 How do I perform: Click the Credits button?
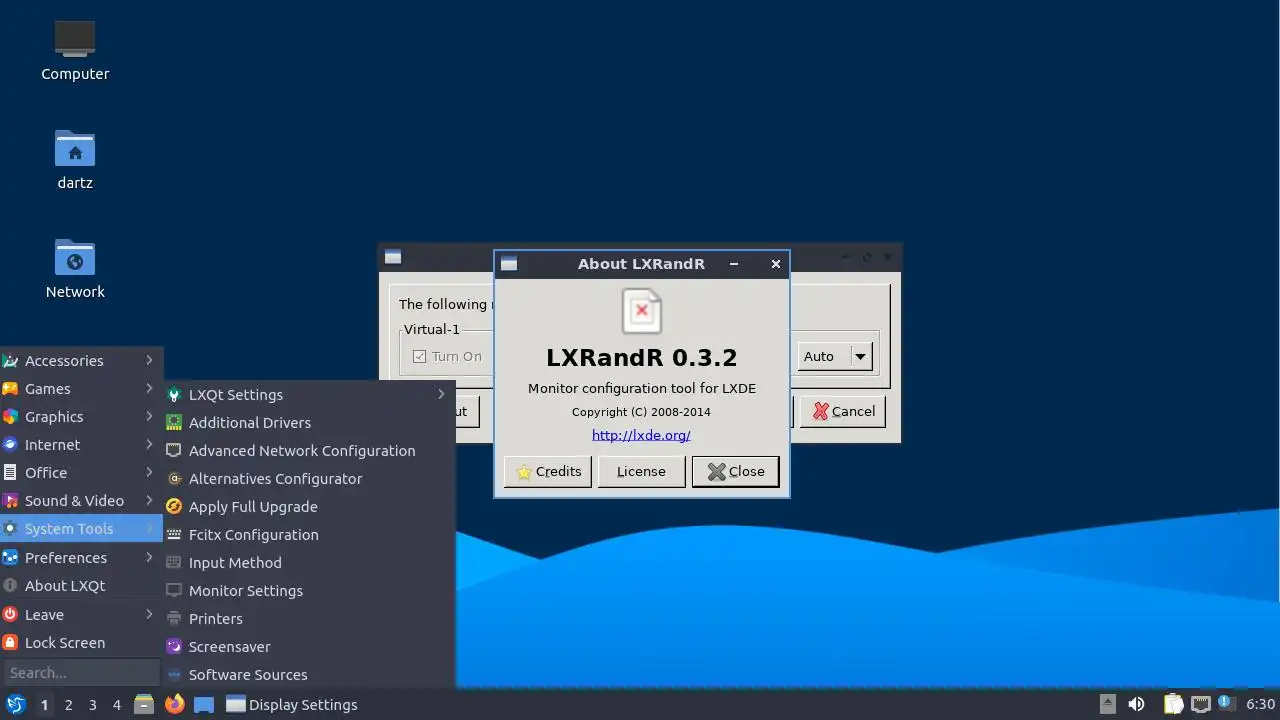coord(548,471)
